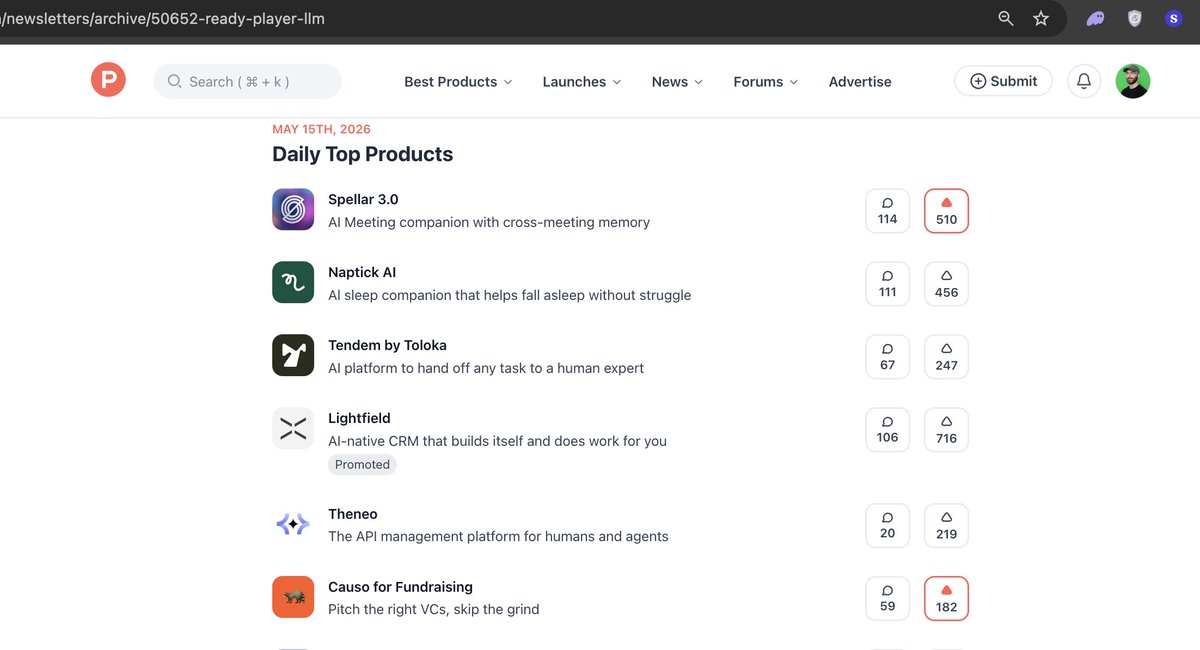The width and height of the screenshot is (1200, 650).
Task: Click the Naptick AI product icon
Action: tap(293, 283)
